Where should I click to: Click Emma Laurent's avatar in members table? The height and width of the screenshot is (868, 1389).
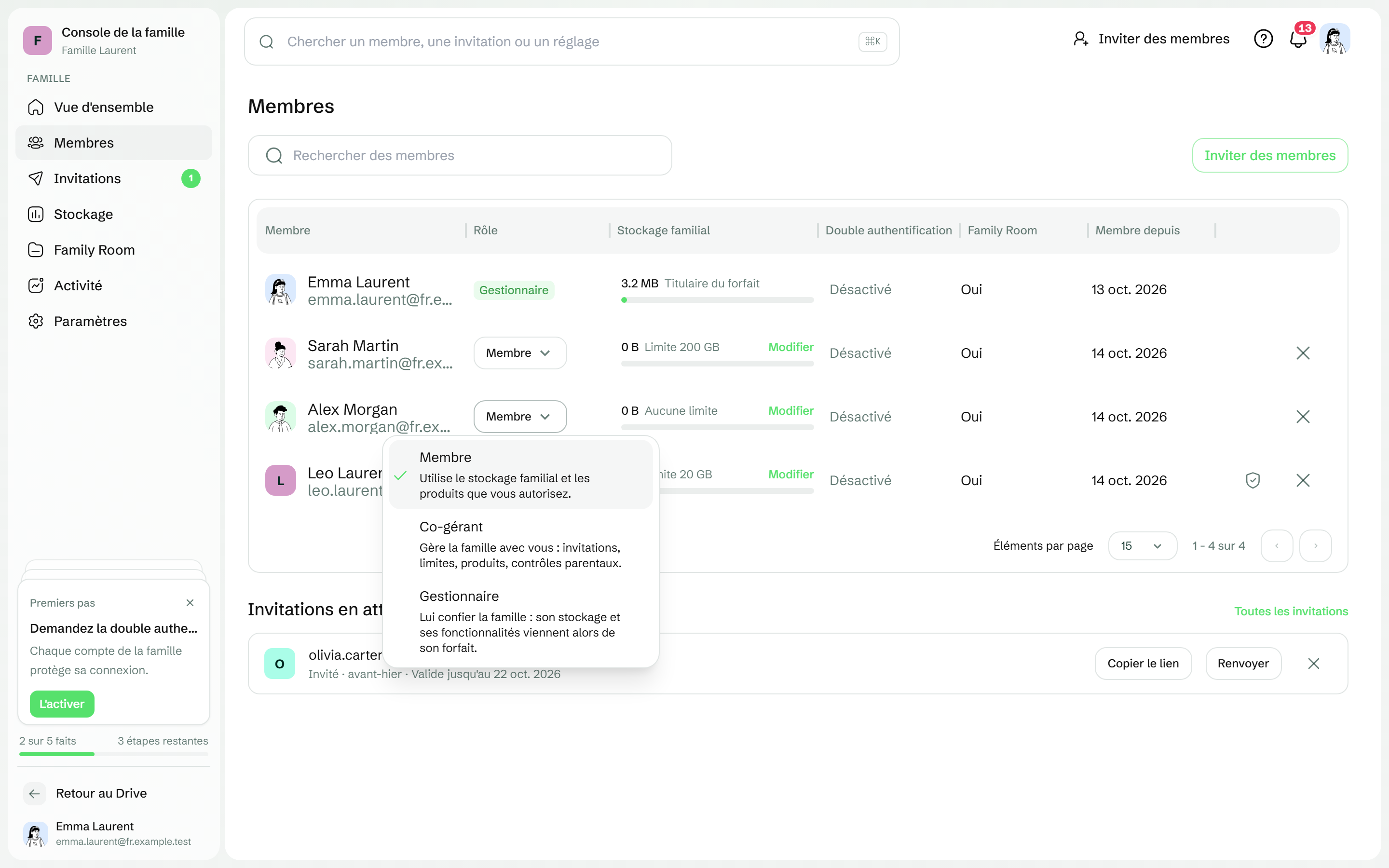pyautogui.click(x=280, y=290)
